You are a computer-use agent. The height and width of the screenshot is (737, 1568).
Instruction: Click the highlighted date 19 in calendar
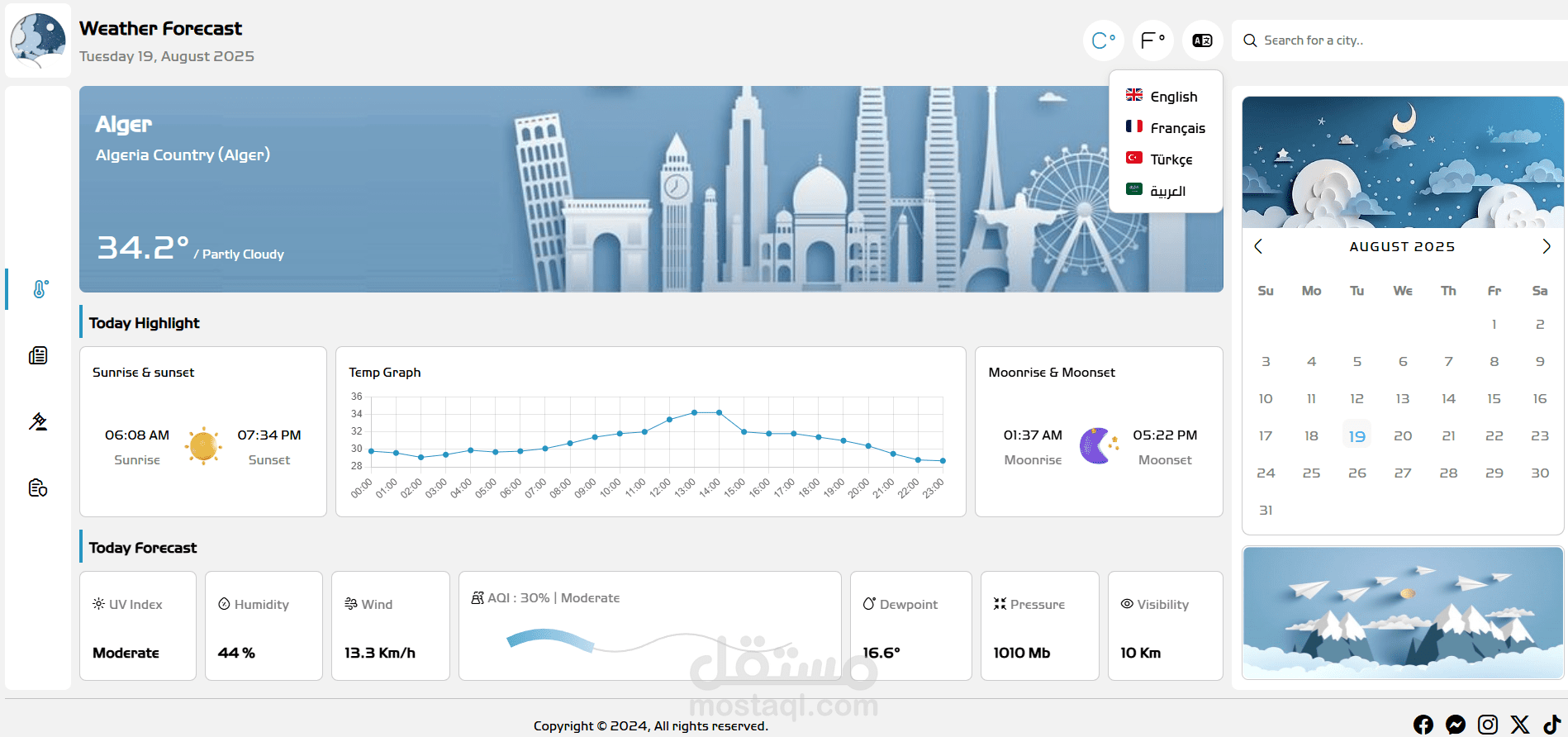point(1357,436)
